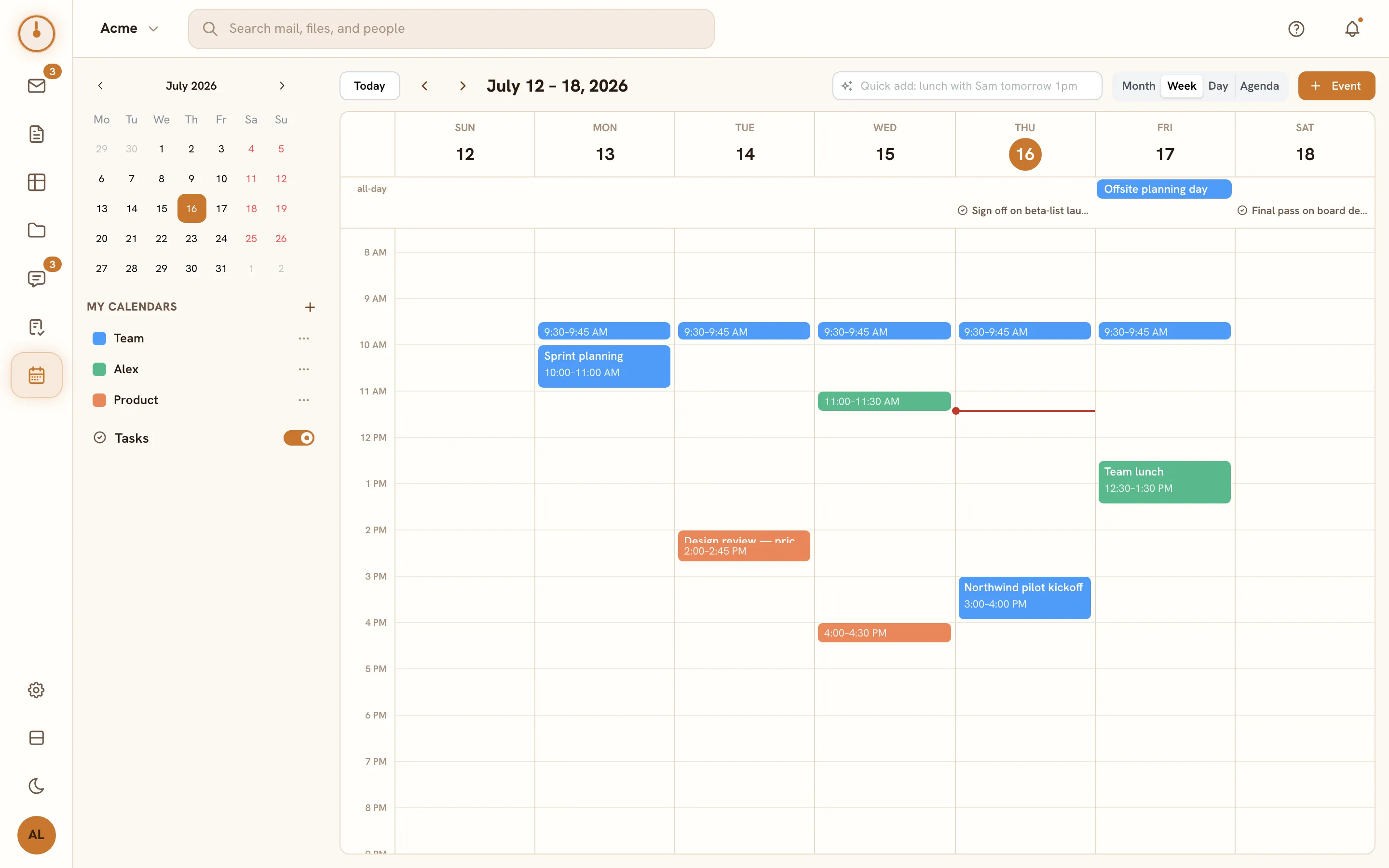Click the Tasks label in sidebar
Screen dimensions: 1389x868
click(x=132, y=438)
